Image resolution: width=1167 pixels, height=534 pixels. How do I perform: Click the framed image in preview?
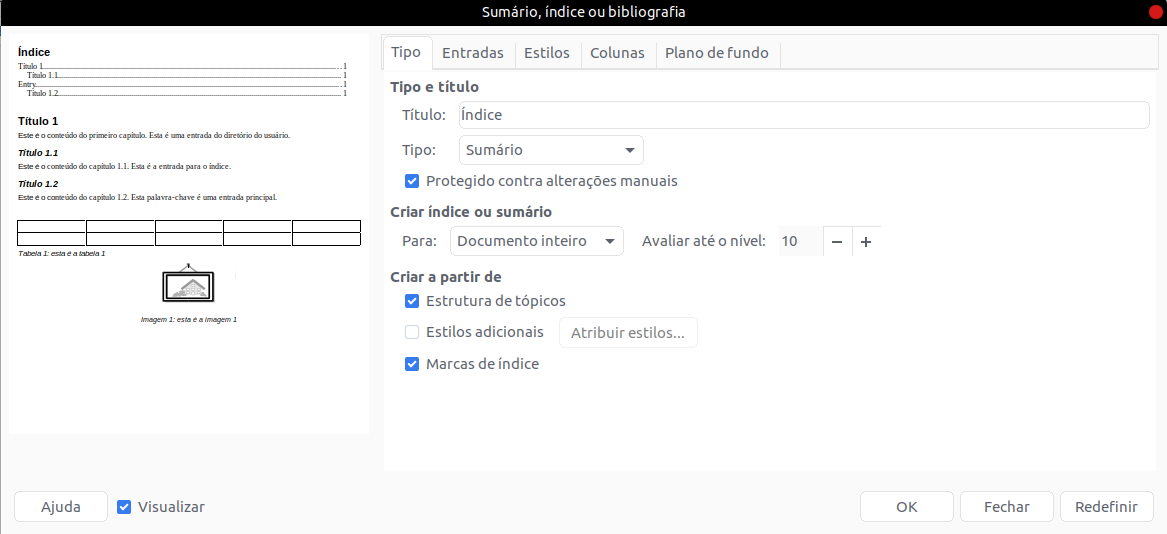click(x=189, y=285)
